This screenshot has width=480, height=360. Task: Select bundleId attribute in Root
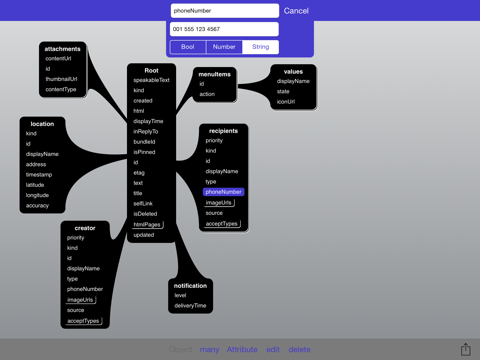pyautogui.click(x=144, y=142)
